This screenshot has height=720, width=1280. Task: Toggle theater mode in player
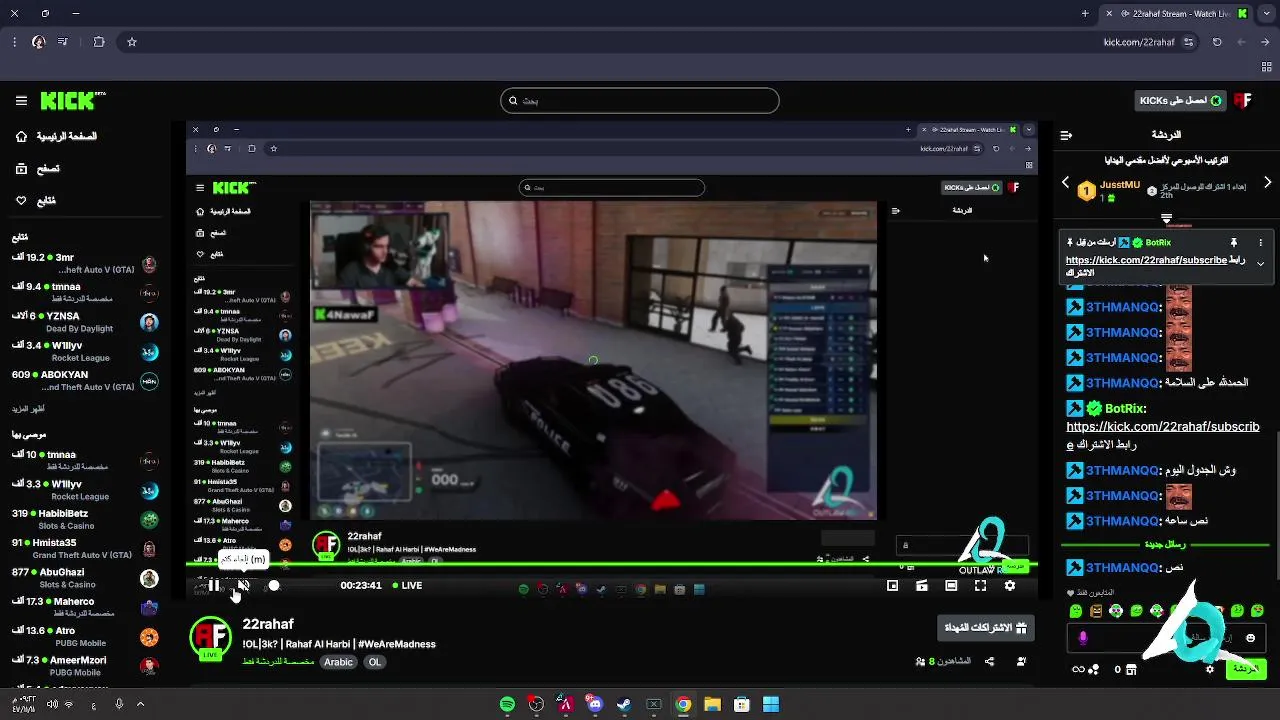951,586
